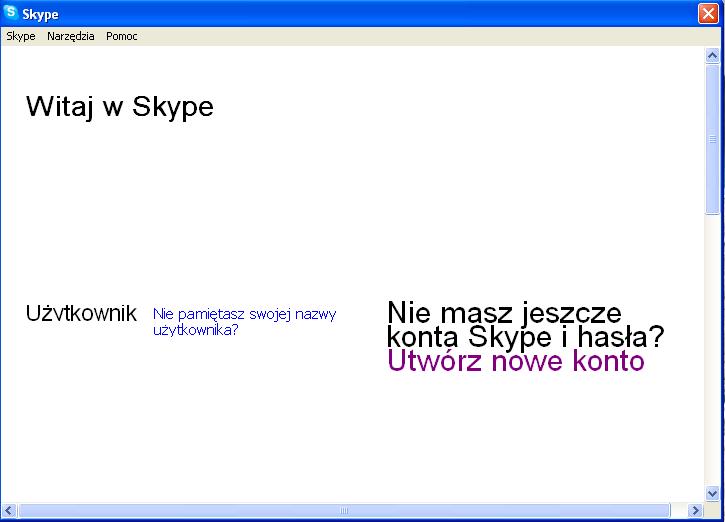Click the vertical scrollbar down arrow
Screen dimensions: 725x522
[713, 493]
